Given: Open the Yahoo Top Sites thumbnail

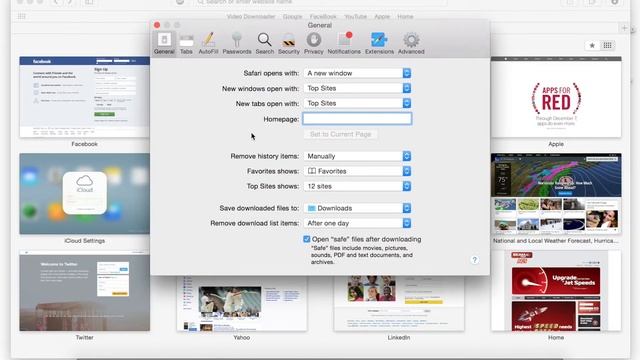Looking at the screenshot, I should (242, 303).
